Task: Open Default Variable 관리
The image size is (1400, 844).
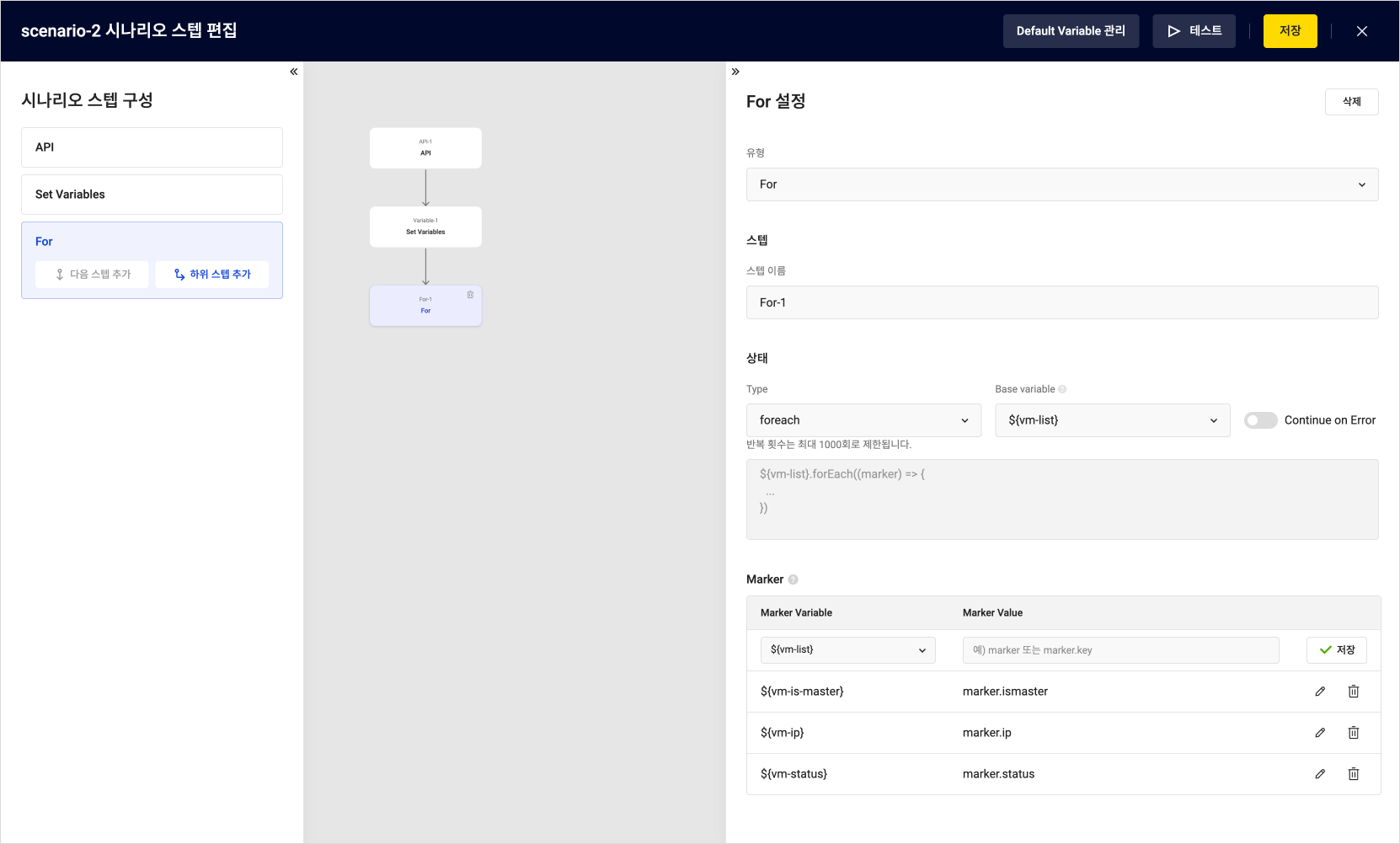Action: (1071, 31)
